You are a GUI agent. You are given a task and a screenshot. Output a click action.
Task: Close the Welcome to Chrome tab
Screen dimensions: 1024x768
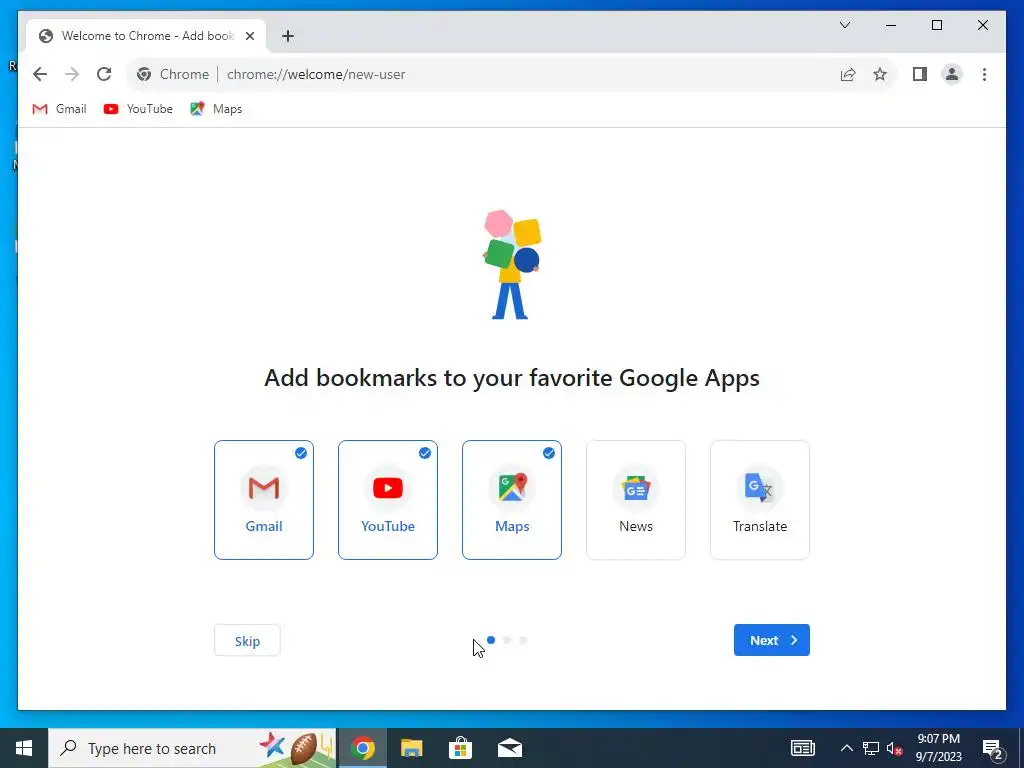point(249,36)
